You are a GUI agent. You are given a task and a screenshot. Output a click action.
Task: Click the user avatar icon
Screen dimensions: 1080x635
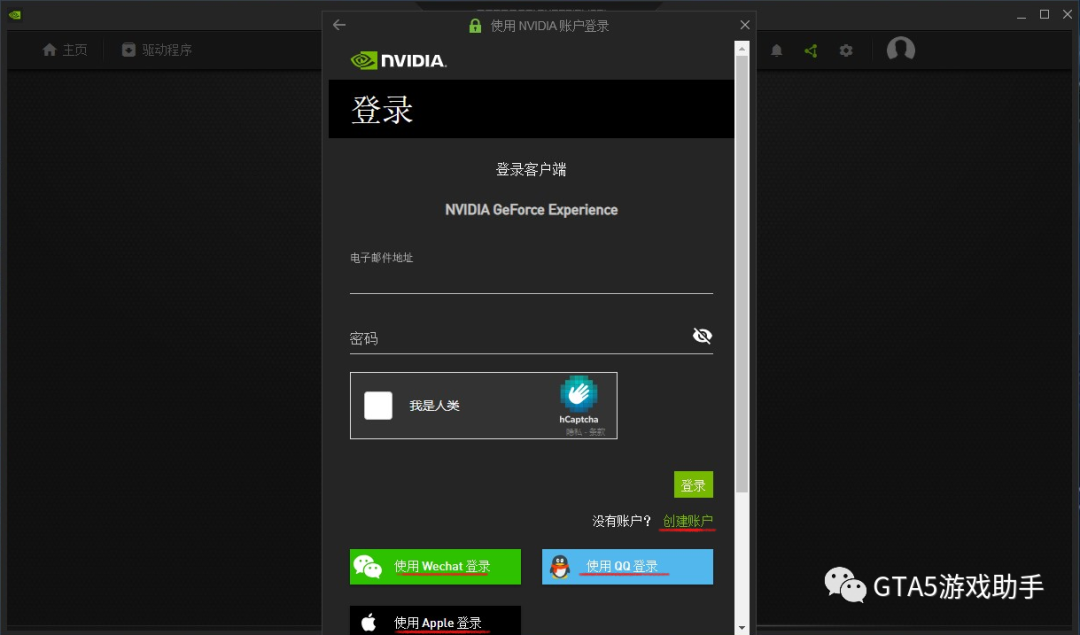900,49
